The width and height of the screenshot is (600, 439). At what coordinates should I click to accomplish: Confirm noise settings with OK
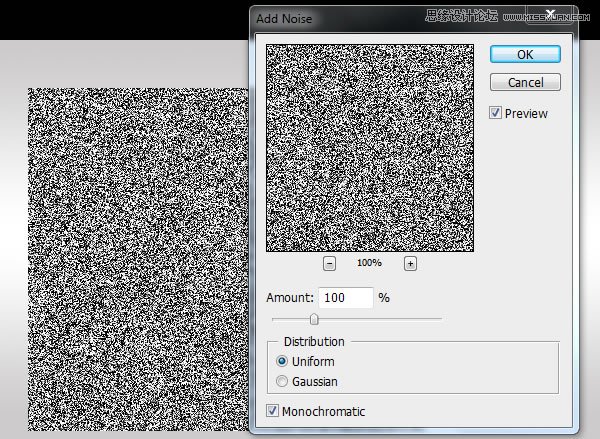pos(525,54)
